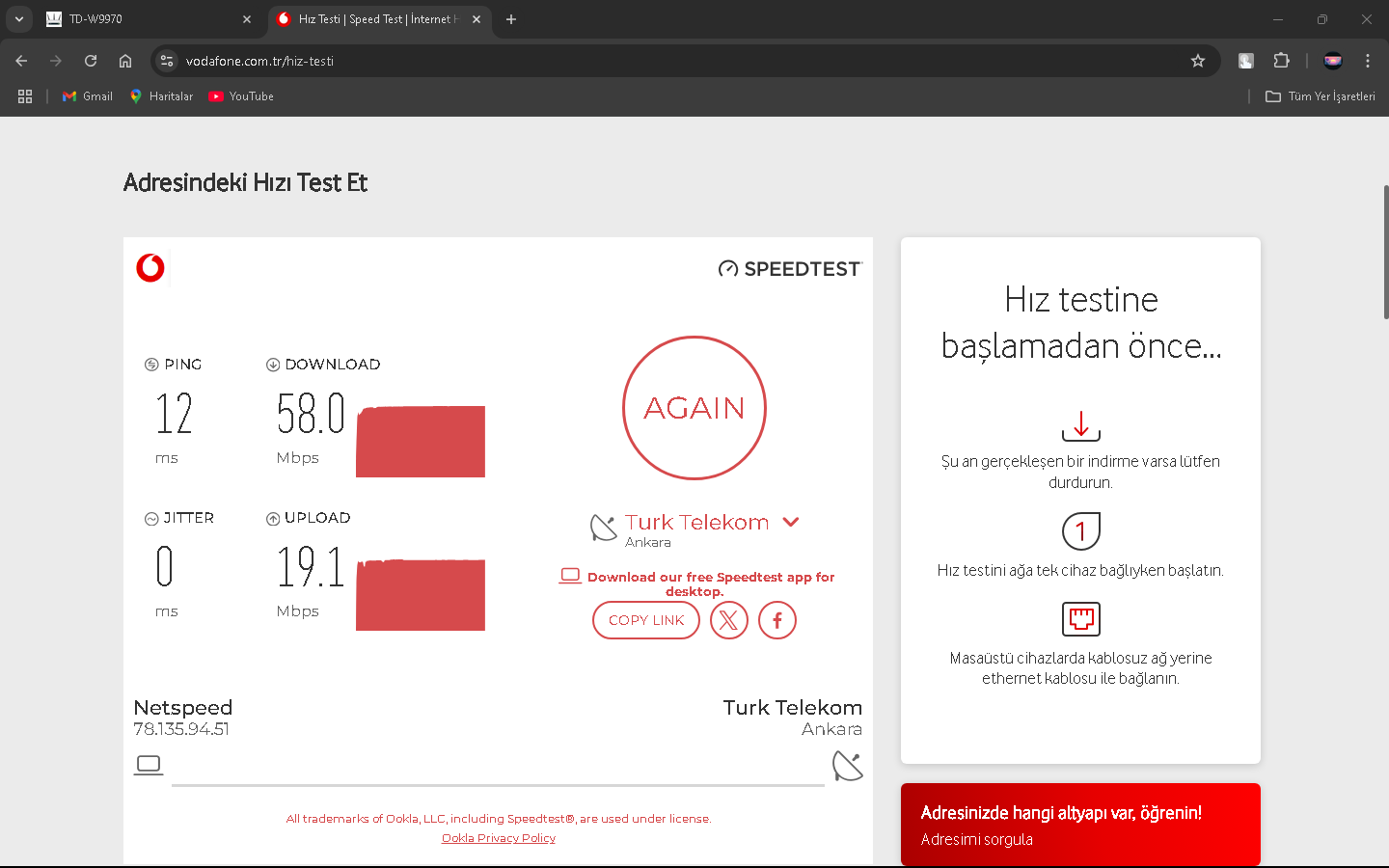Screen dimensions: 1389x868
Task: Click the extension icon next to the address bar
Action: 1246,61
